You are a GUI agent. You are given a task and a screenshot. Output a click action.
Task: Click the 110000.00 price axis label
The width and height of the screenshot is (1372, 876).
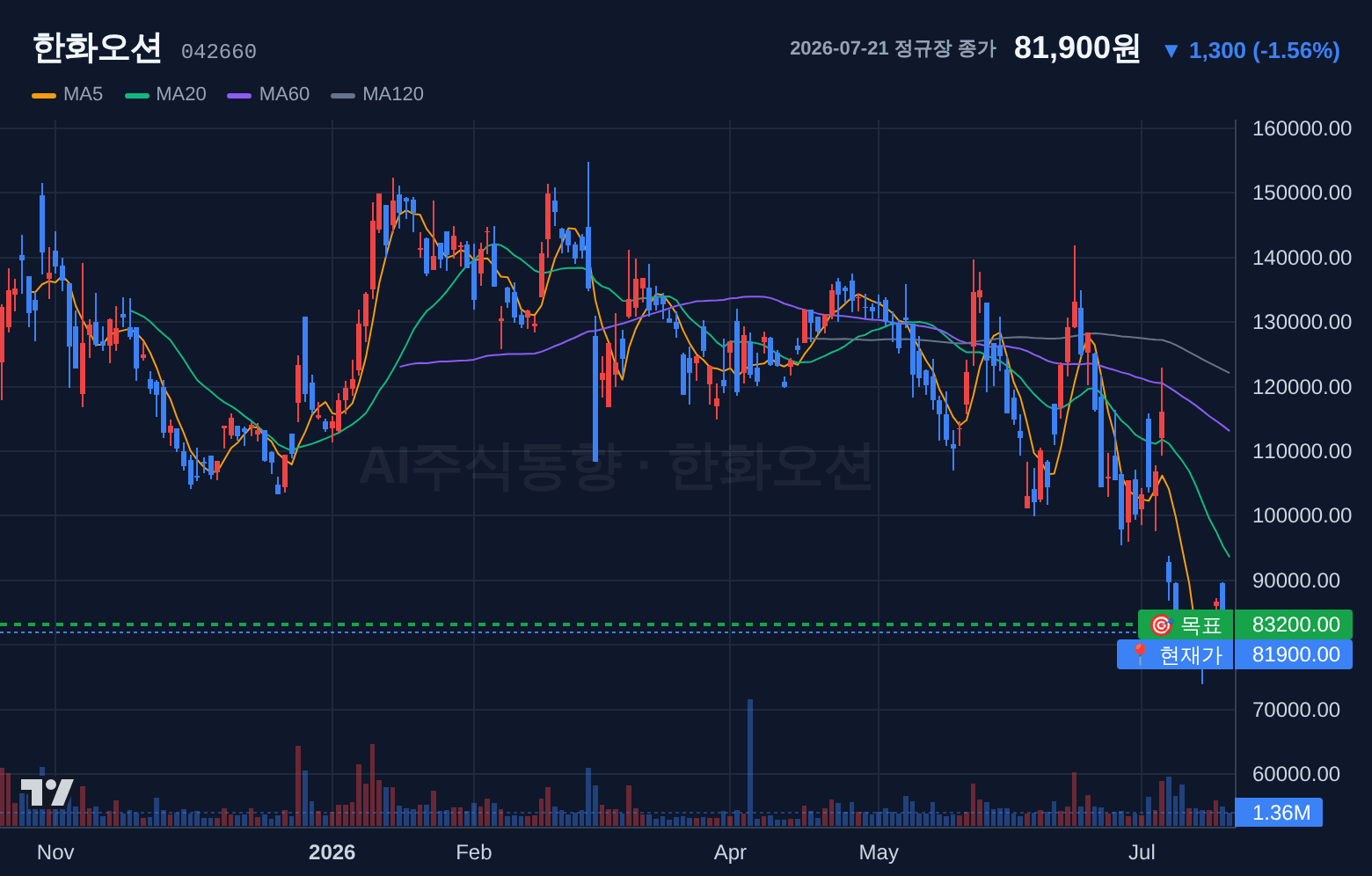pyautogui.click(x=1302, y=451)
